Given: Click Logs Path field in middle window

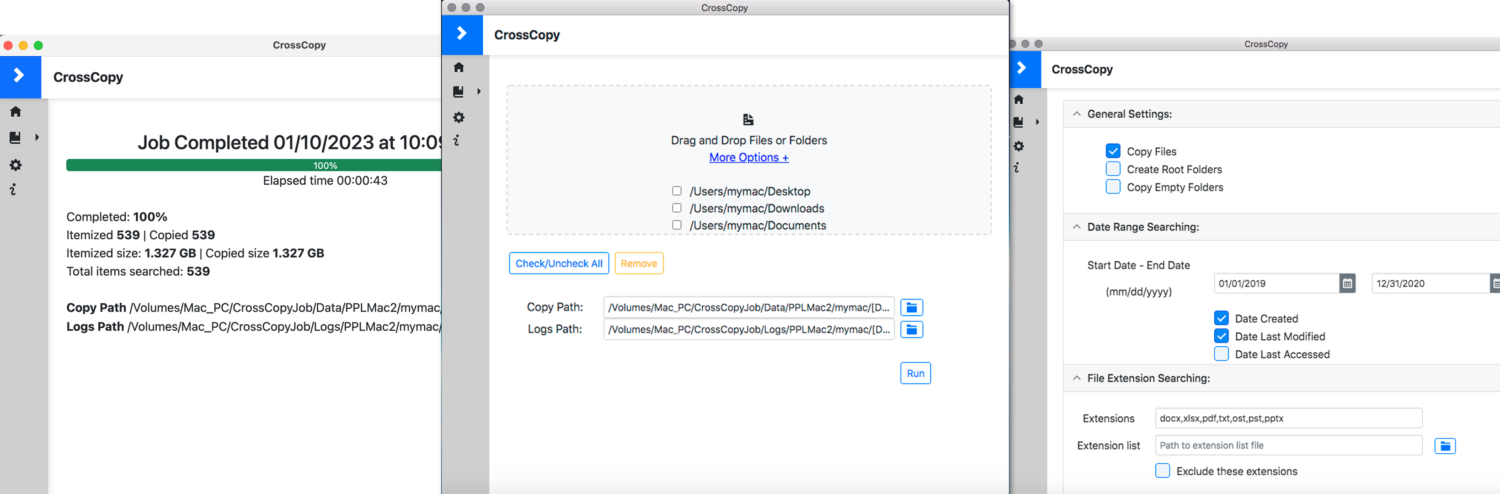Looking at the screenshot, I should tap(749, 329).
